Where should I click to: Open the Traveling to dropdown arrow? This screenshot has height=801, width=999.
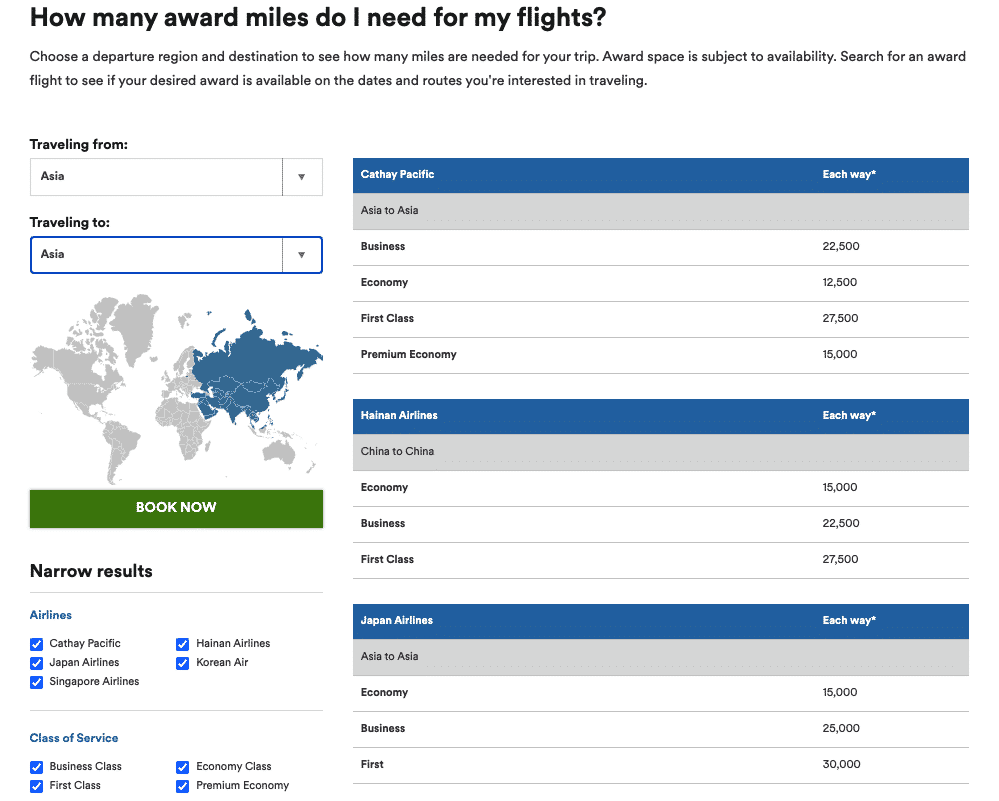tap(302, 255)
